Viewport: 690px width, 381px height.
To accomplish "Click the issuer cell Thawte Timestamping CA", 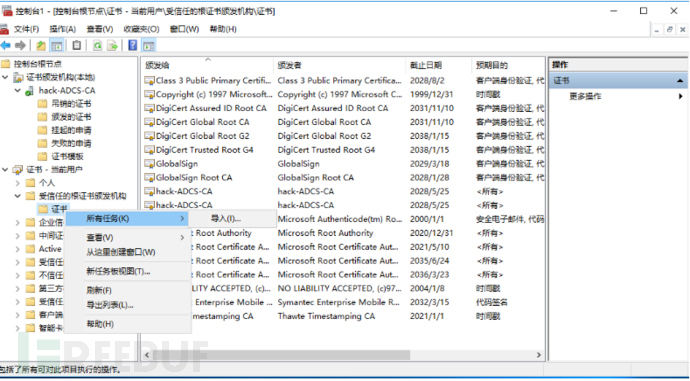I will coord(326,316).
